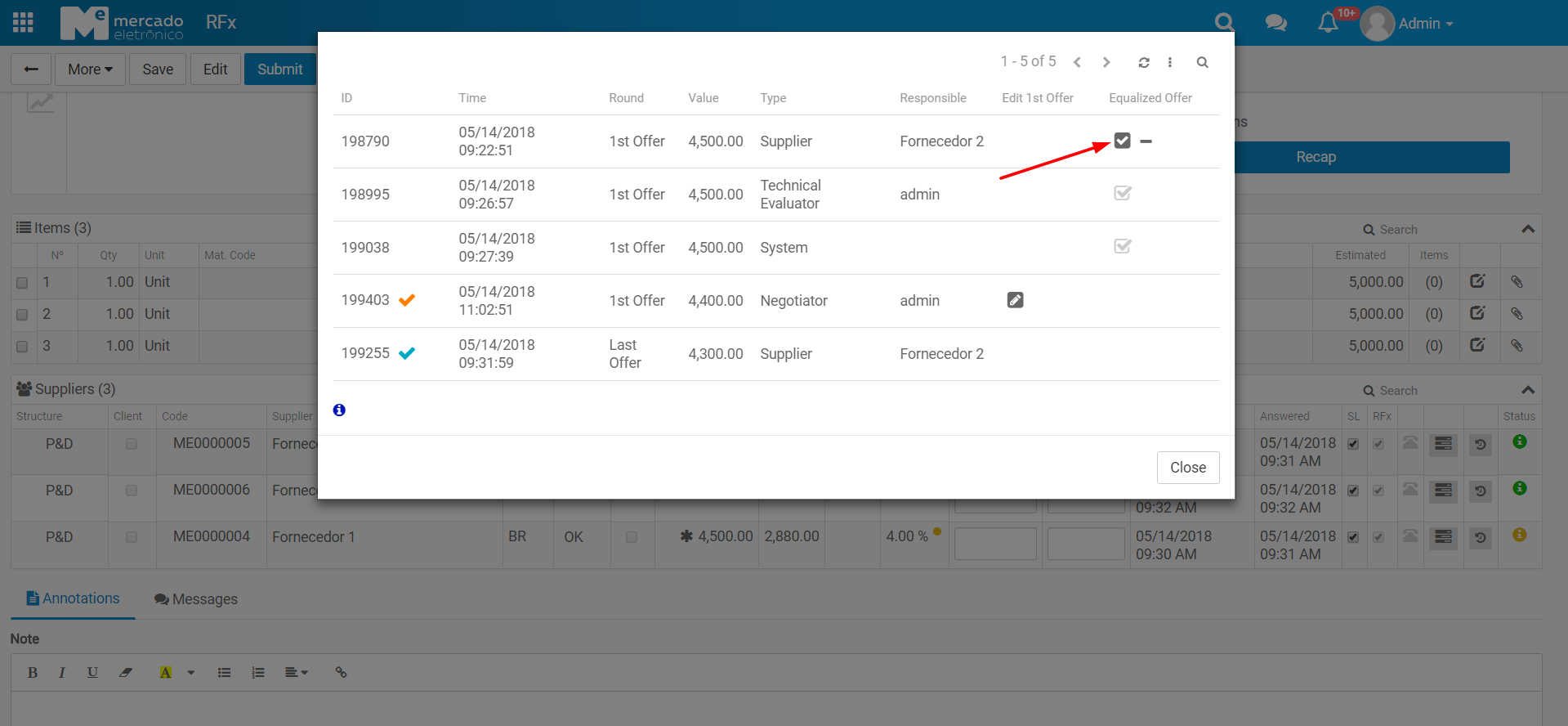Collapse the Items section chevron
This screenshot has width=1568, height=726.
click(x=1528, y=229)
